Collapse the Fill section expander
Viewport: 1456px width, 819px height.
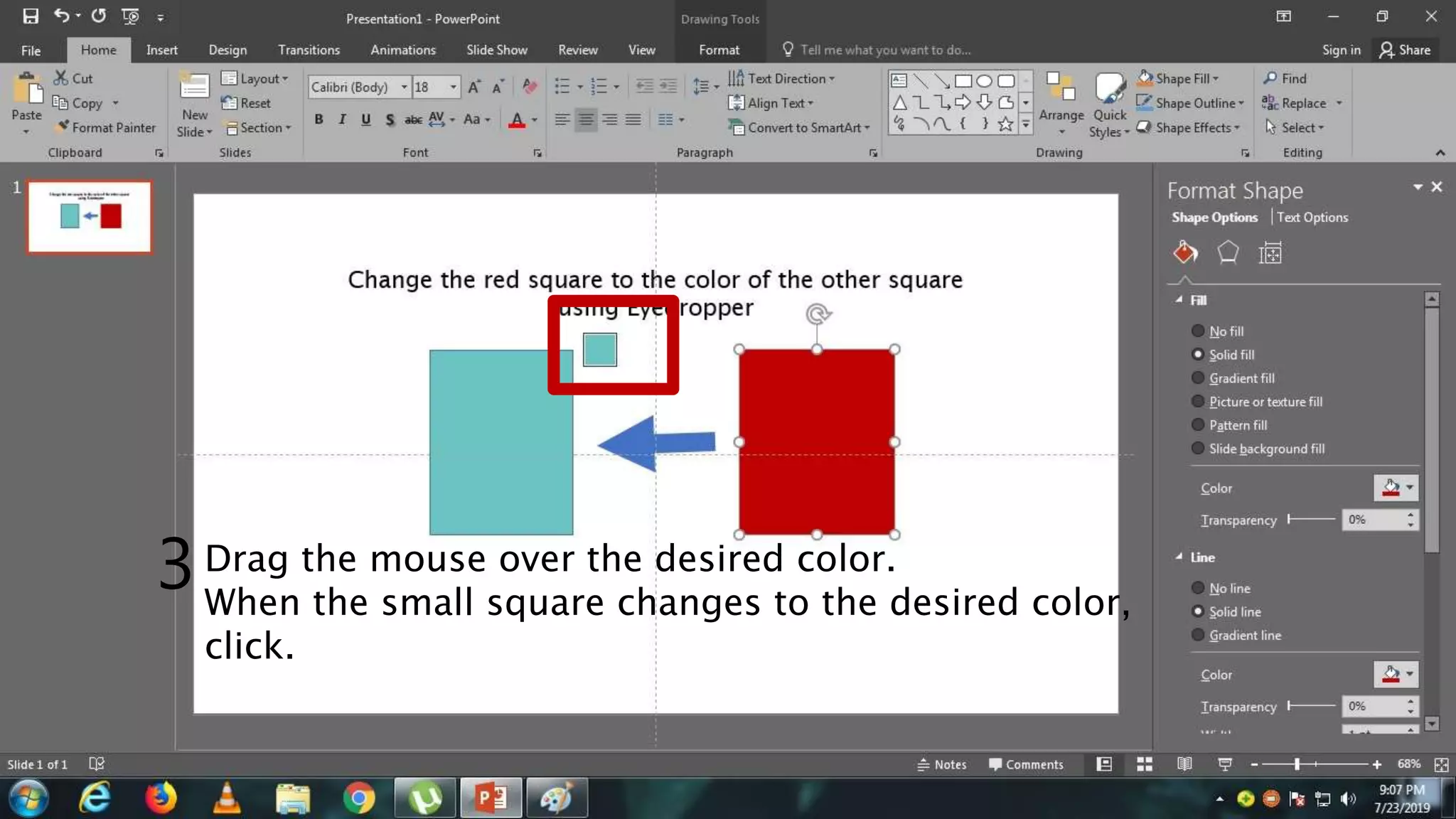point(1179,299)
